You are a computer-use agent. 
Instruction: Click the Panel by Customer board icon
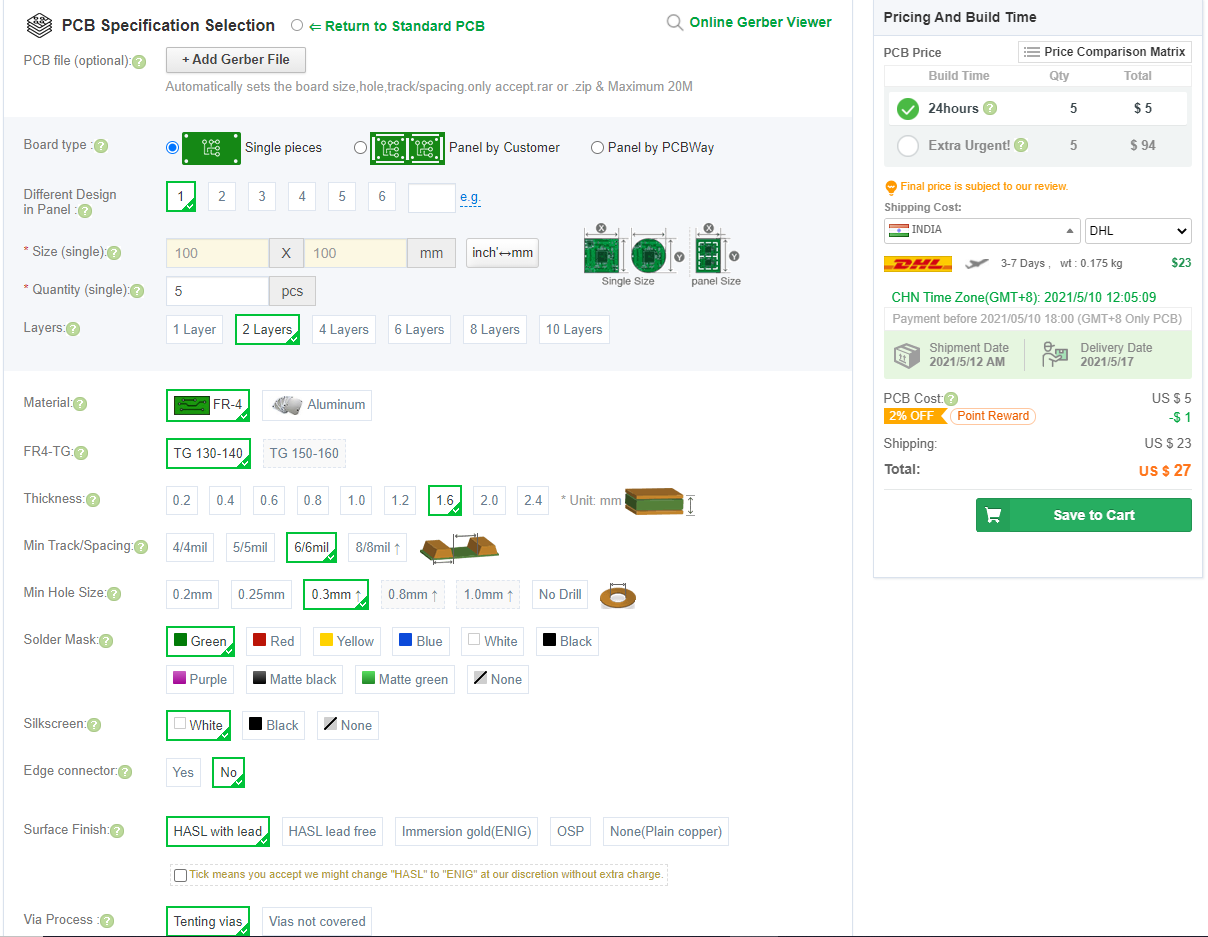408,148
